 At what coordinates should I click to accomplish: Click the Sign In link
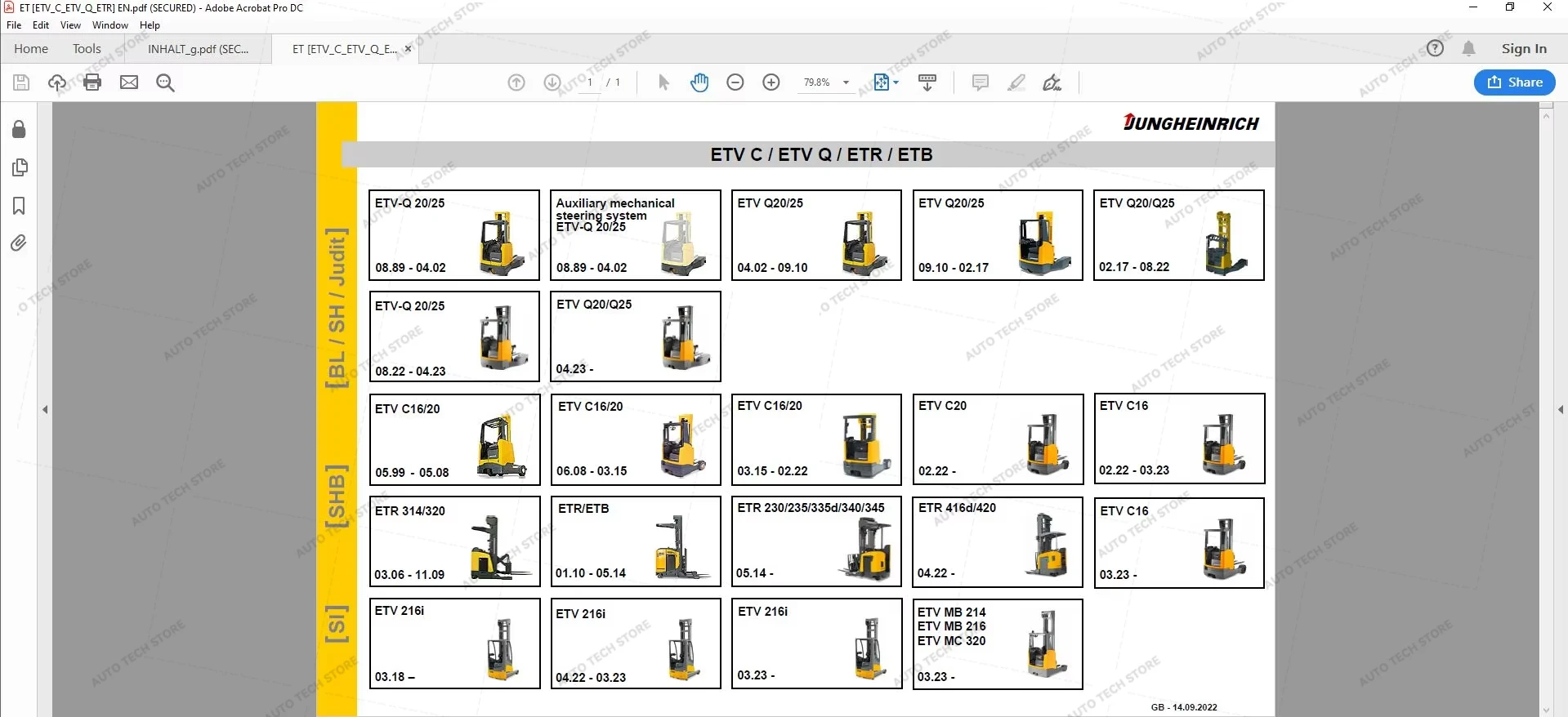click(1523, 48)
